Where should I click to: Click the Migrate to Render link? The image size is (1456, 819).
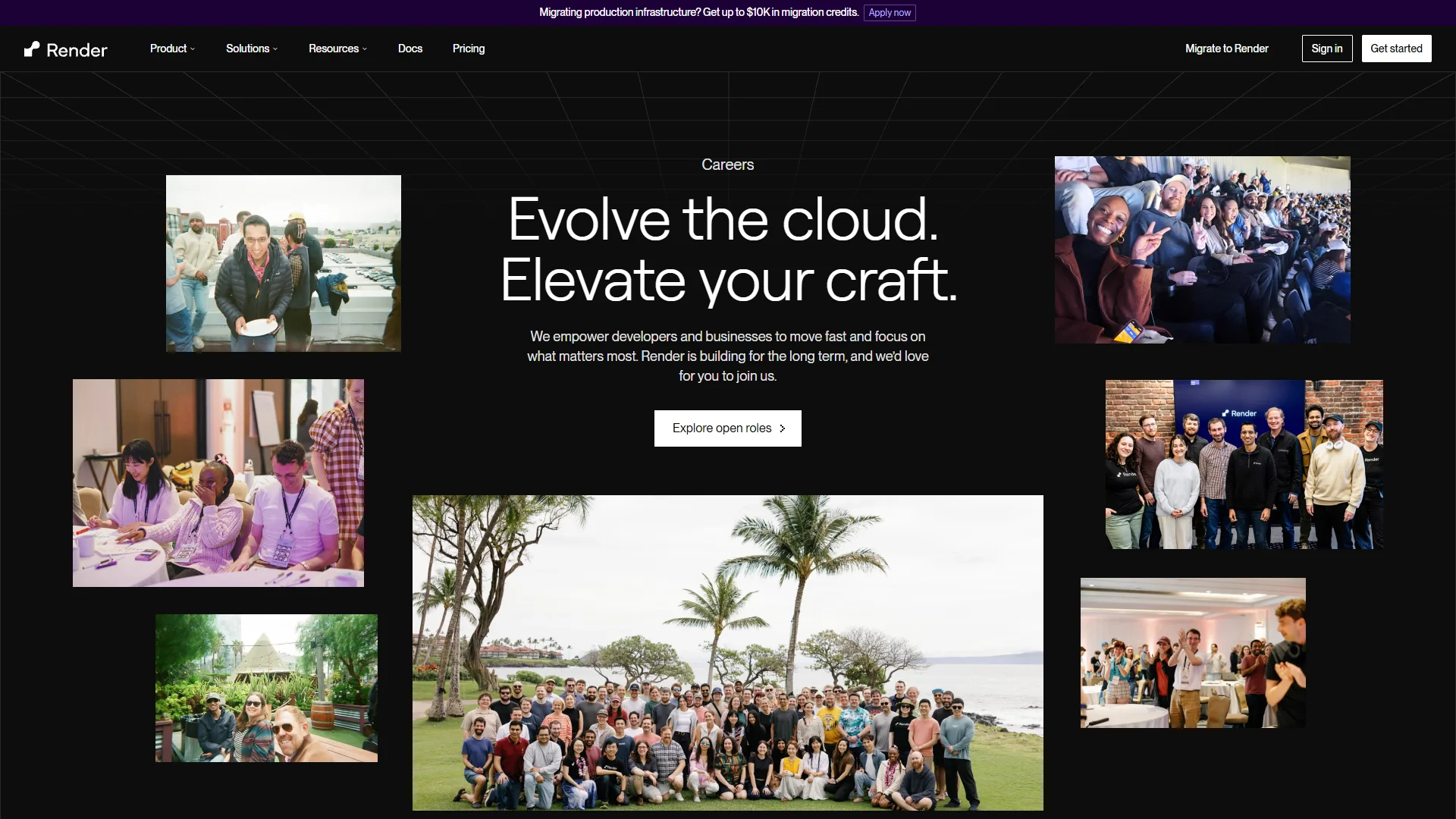[1226, 49]
